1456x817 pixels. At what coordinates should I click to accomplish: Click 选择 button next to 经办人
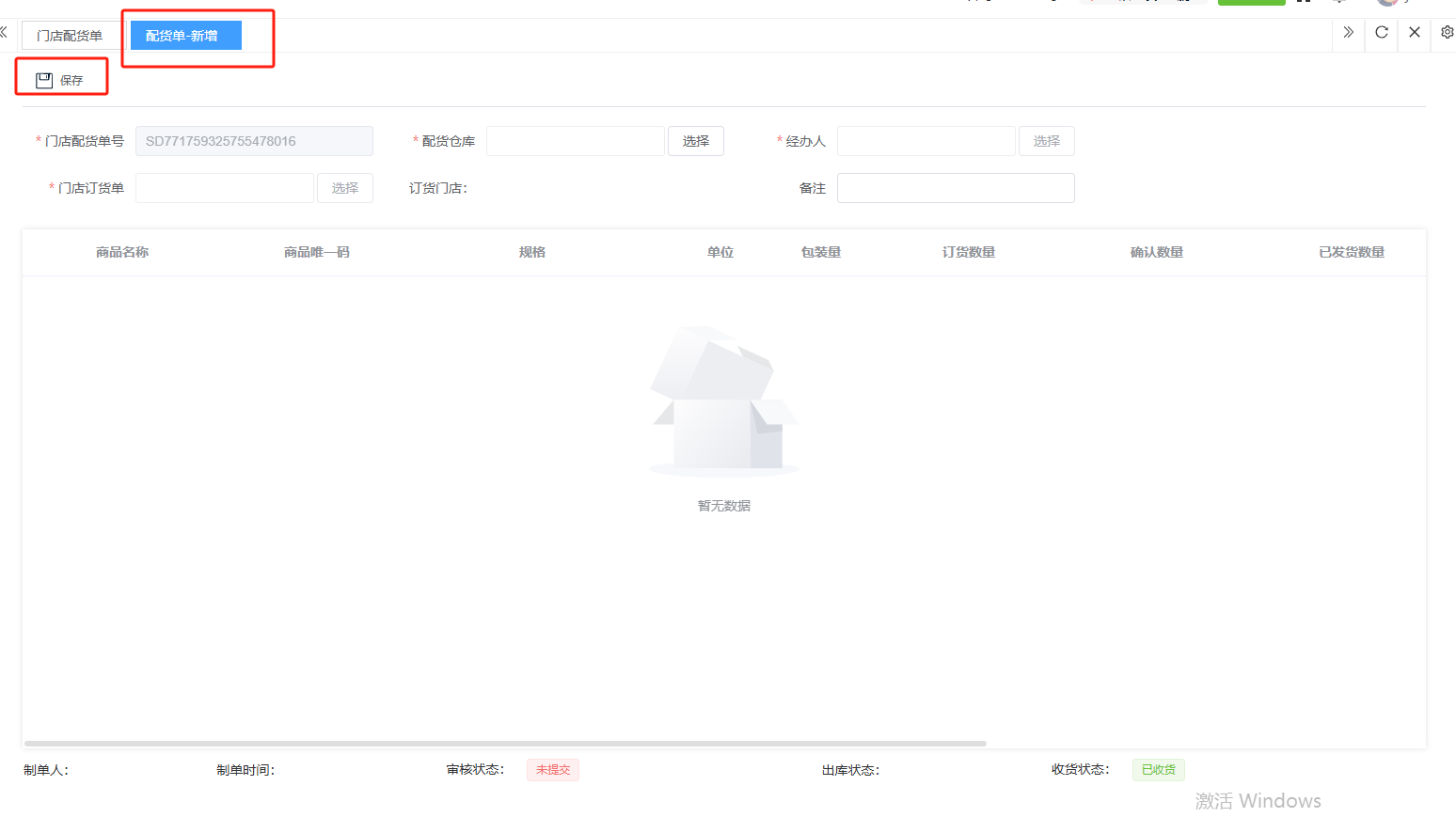pyautogui.click(x=1046, y=141)
